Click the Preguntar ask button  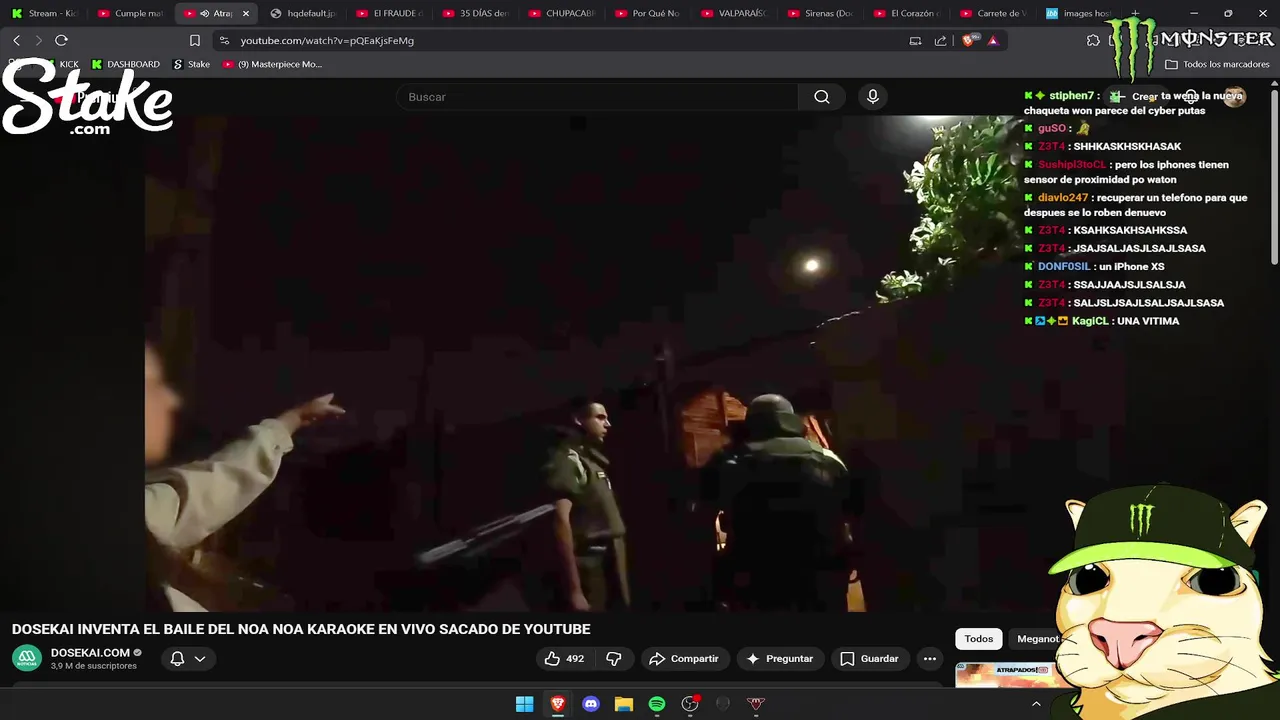point(780,659)
